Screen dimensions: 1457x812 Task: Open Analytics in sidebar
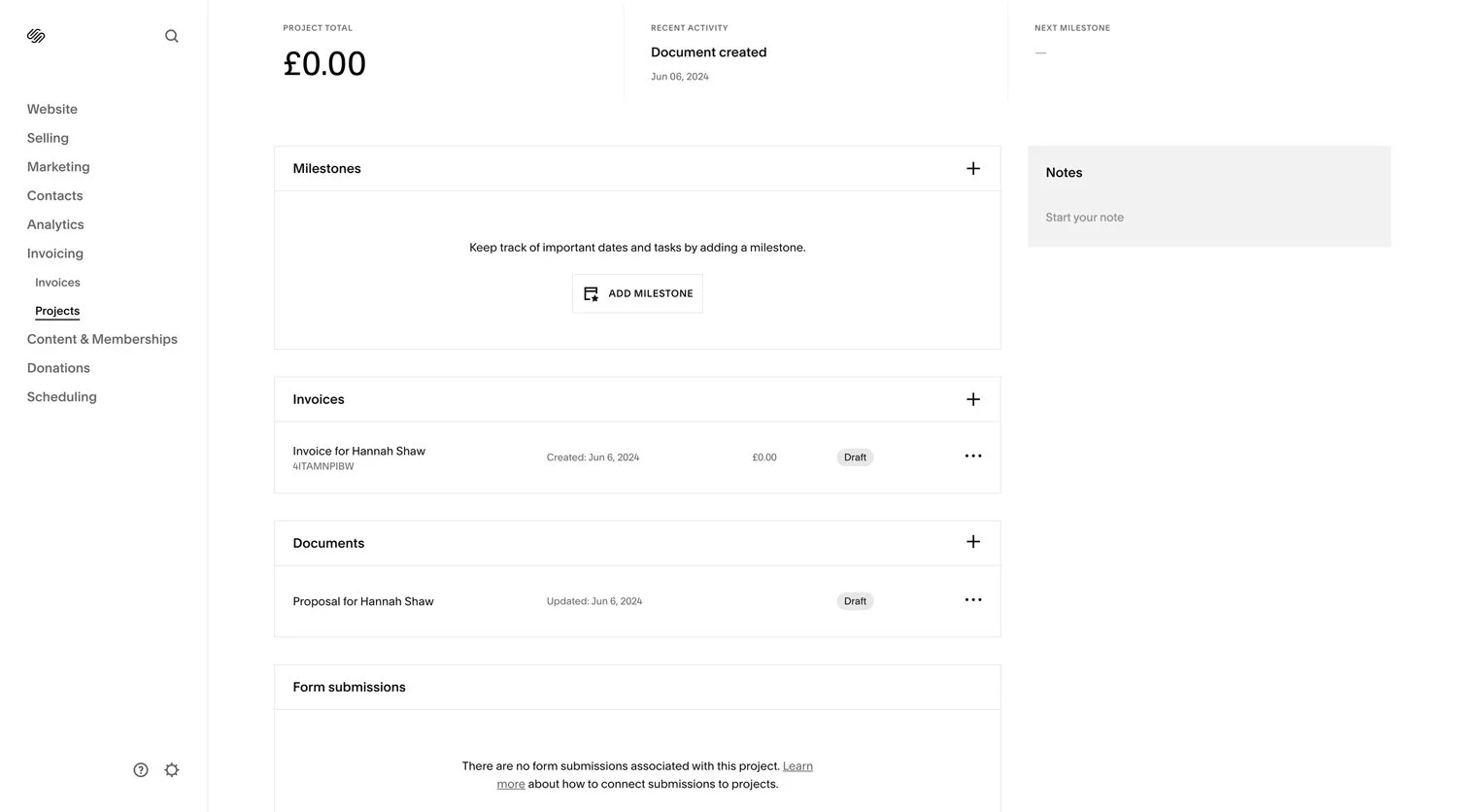[x=55, y=224]
